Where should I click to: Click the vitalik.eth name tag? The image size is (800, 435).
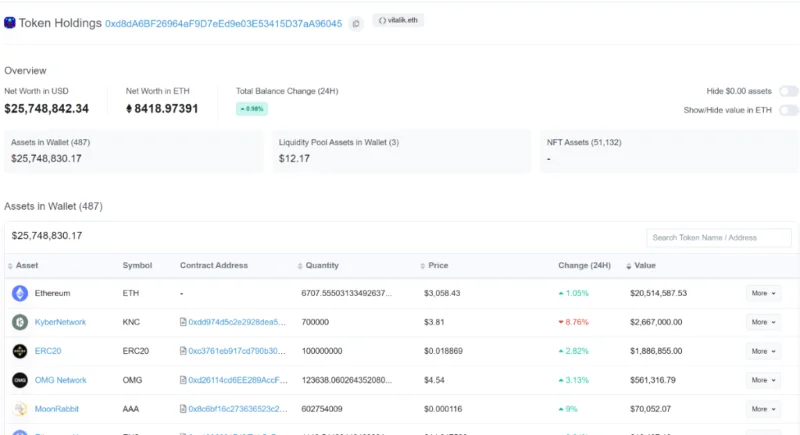(398, 20)
